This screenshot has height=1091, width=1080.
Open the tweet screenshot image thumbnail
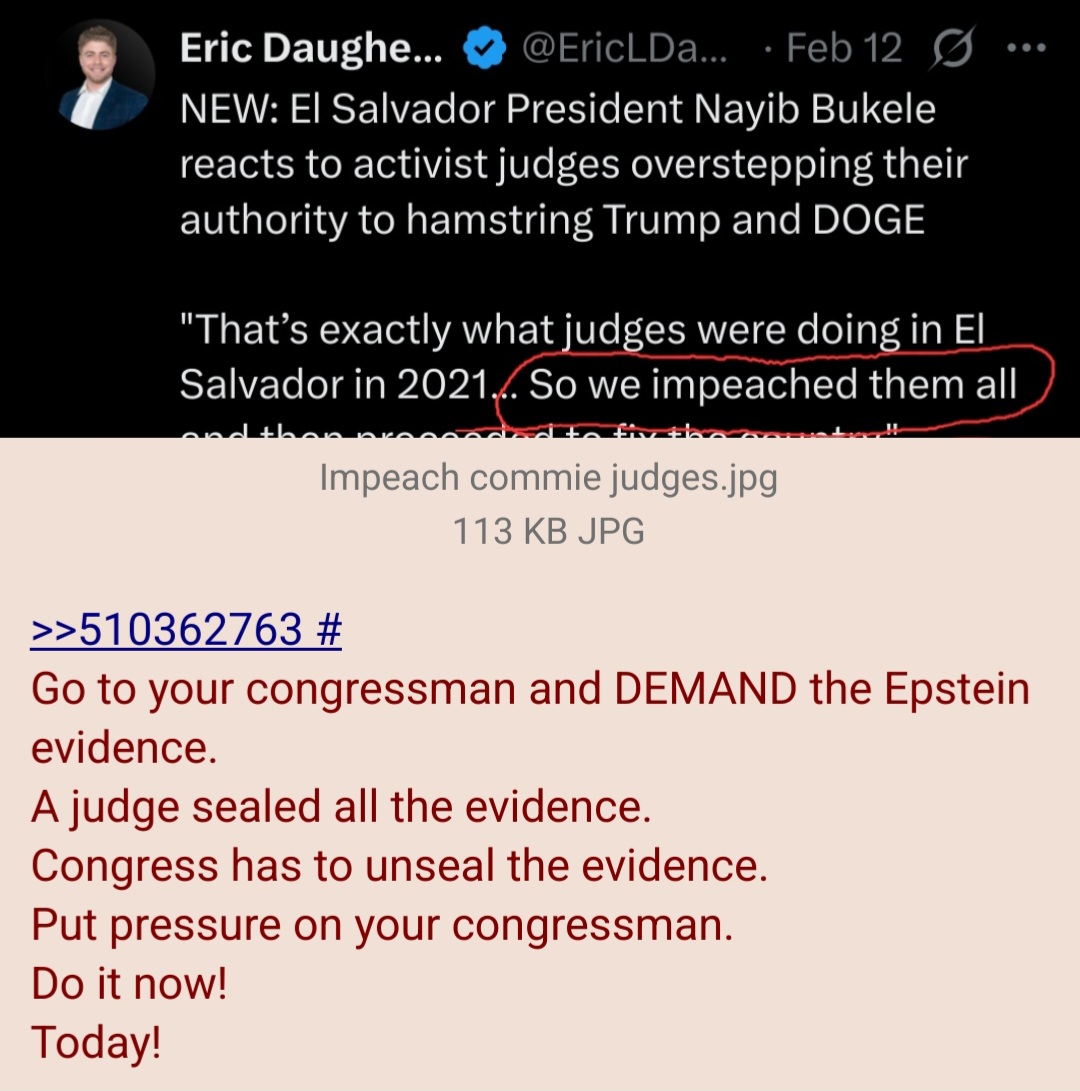point(540,219)
